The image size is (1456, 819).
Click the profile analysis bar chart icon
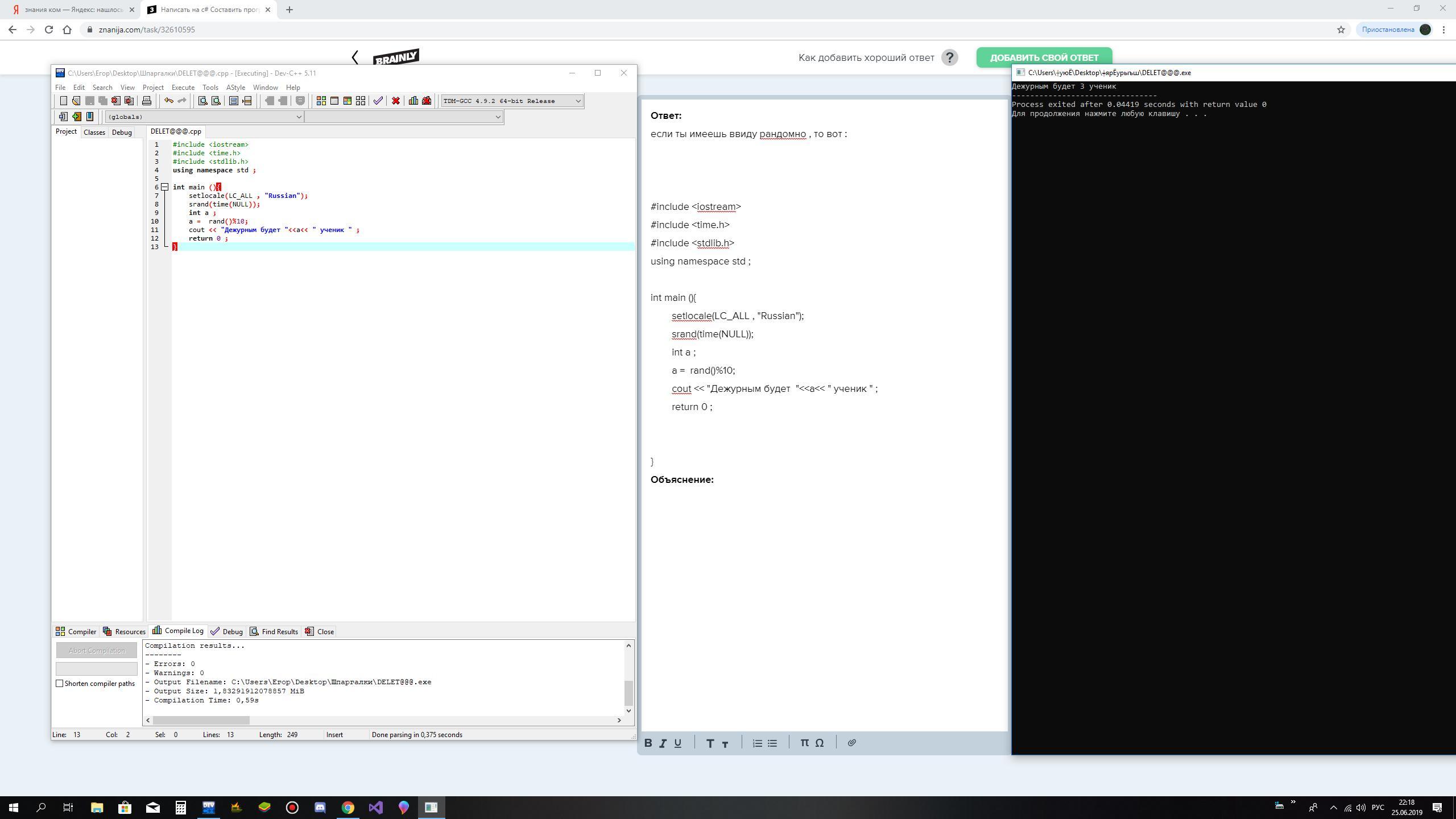point(413,101)
